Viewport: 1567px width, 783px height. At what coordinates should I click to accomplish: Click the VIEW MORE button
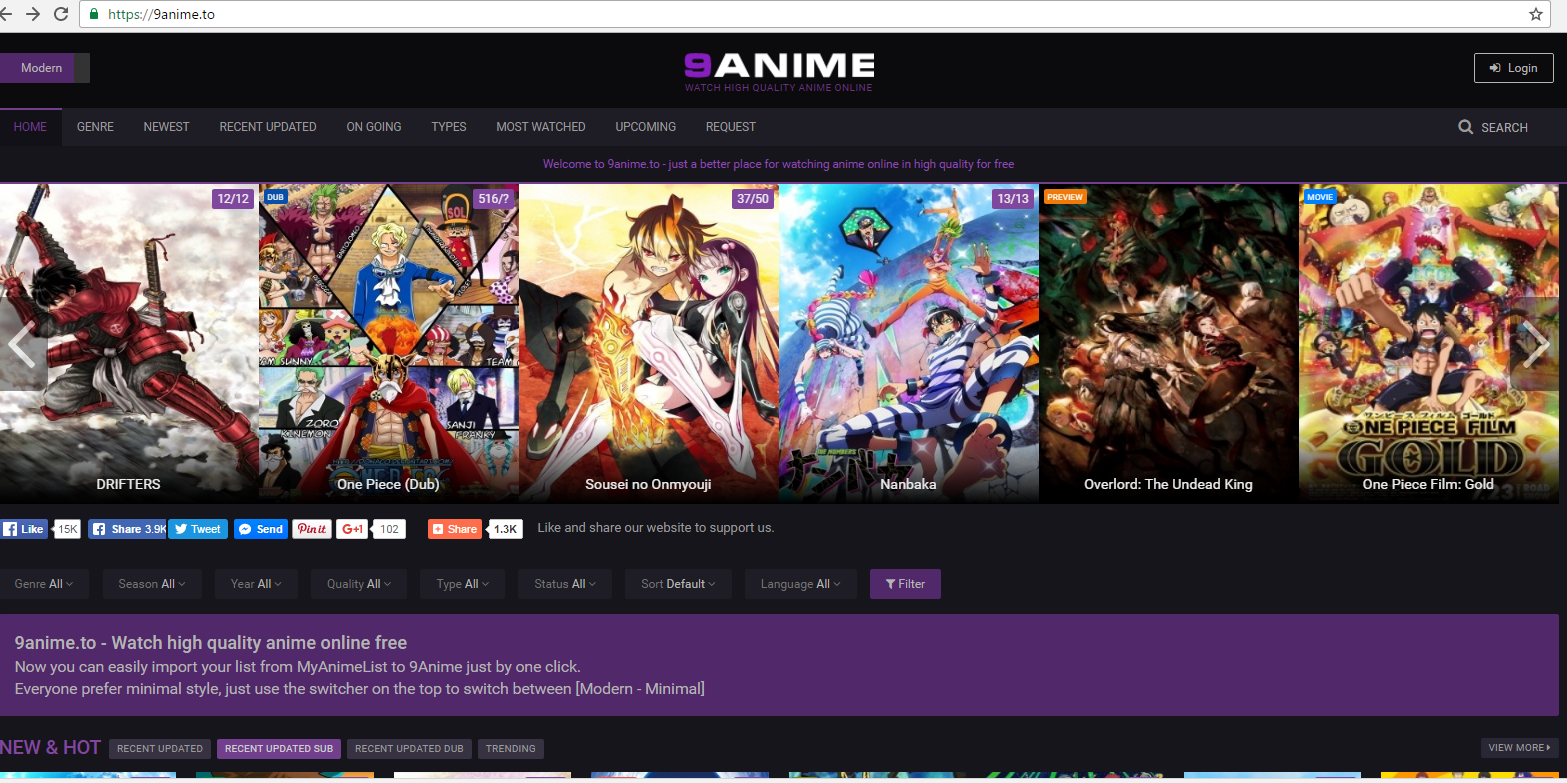click(1520, 748)
